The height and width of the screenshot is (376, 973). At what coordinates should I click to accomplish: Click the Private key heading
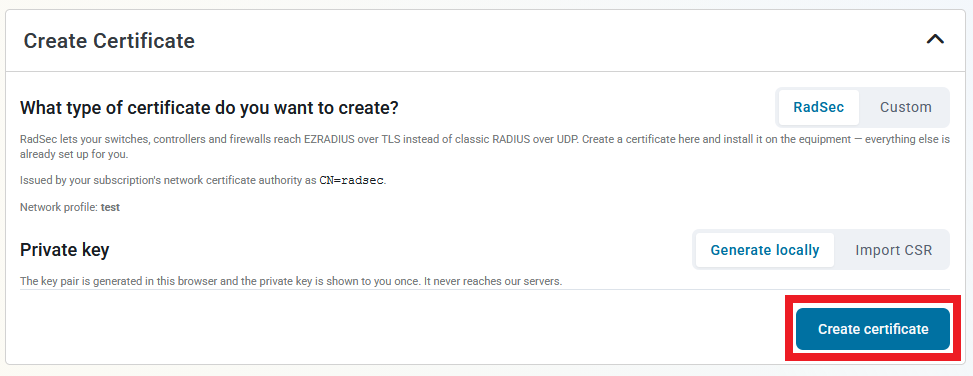click(x=65, y=250)
